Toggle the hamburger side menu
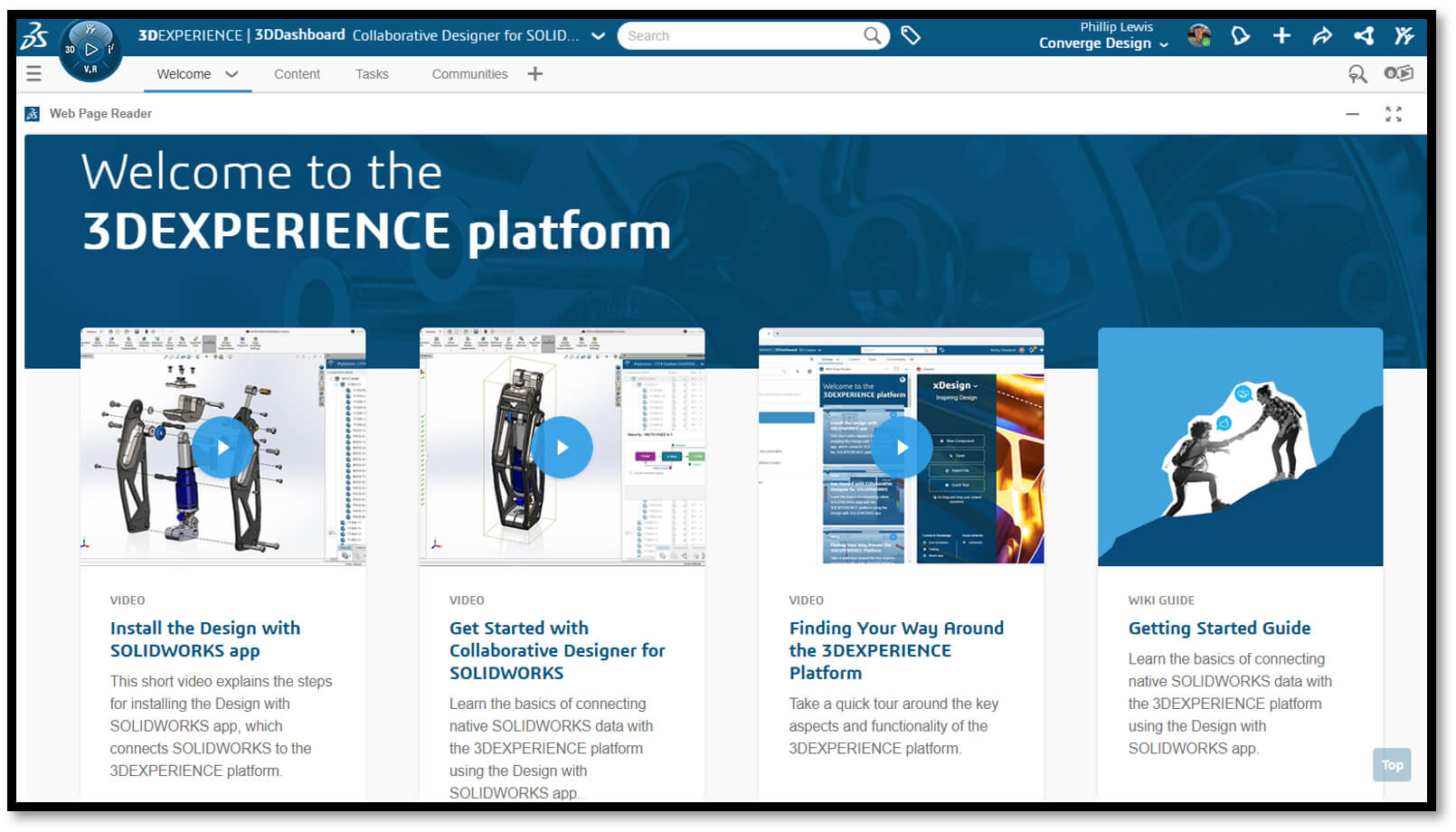The image size is (1456, 832). pyautogui.click(x=34, y=74)
